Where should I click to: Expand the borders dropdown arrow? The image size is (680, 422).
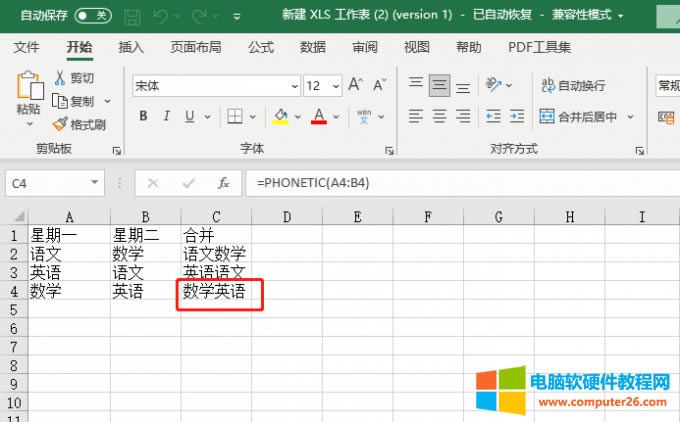coord(252,117)
